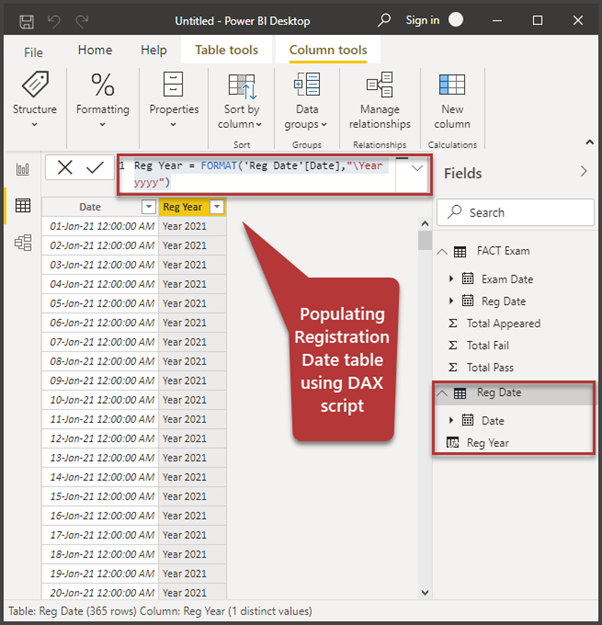
Task: Expand the Exam Date hierarchy triangle
Action: coord(451,279)
